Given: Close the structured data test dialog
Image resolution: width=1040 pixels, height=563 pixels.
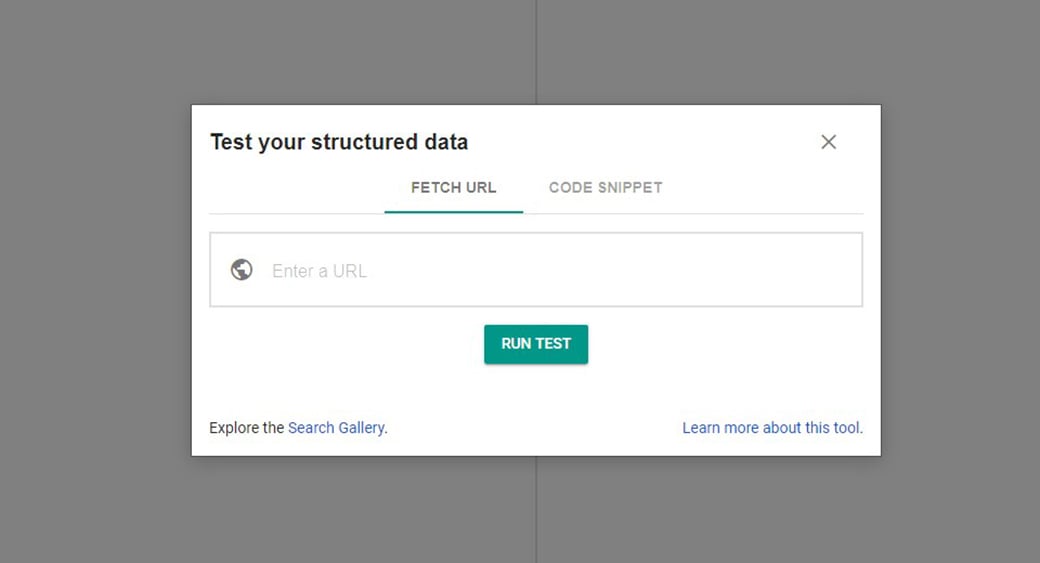Looking at the screenshot, I should 828,142.
